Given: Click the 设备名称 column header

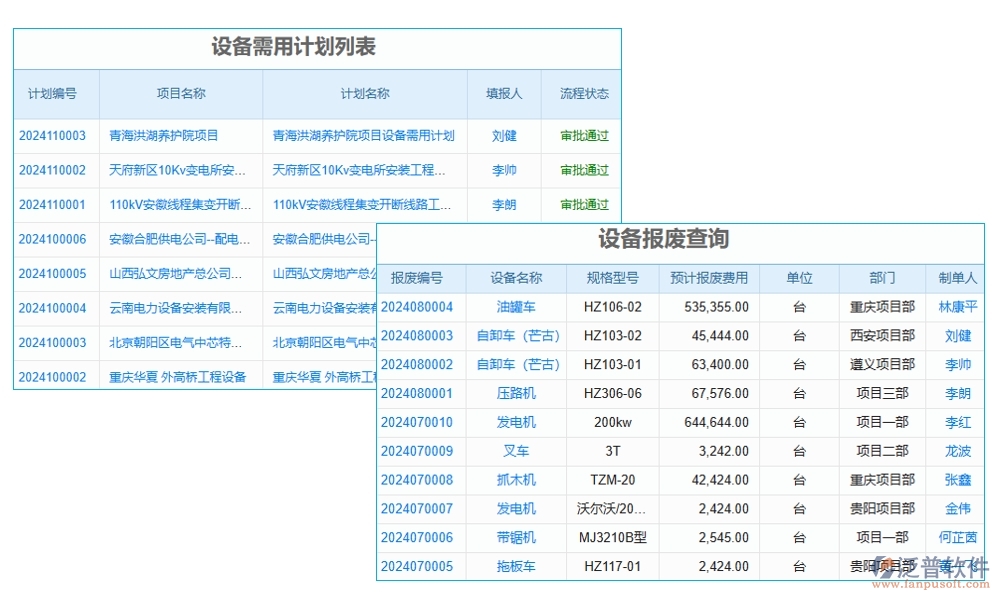Looking at the screenshot, I should tap(517, 278).
